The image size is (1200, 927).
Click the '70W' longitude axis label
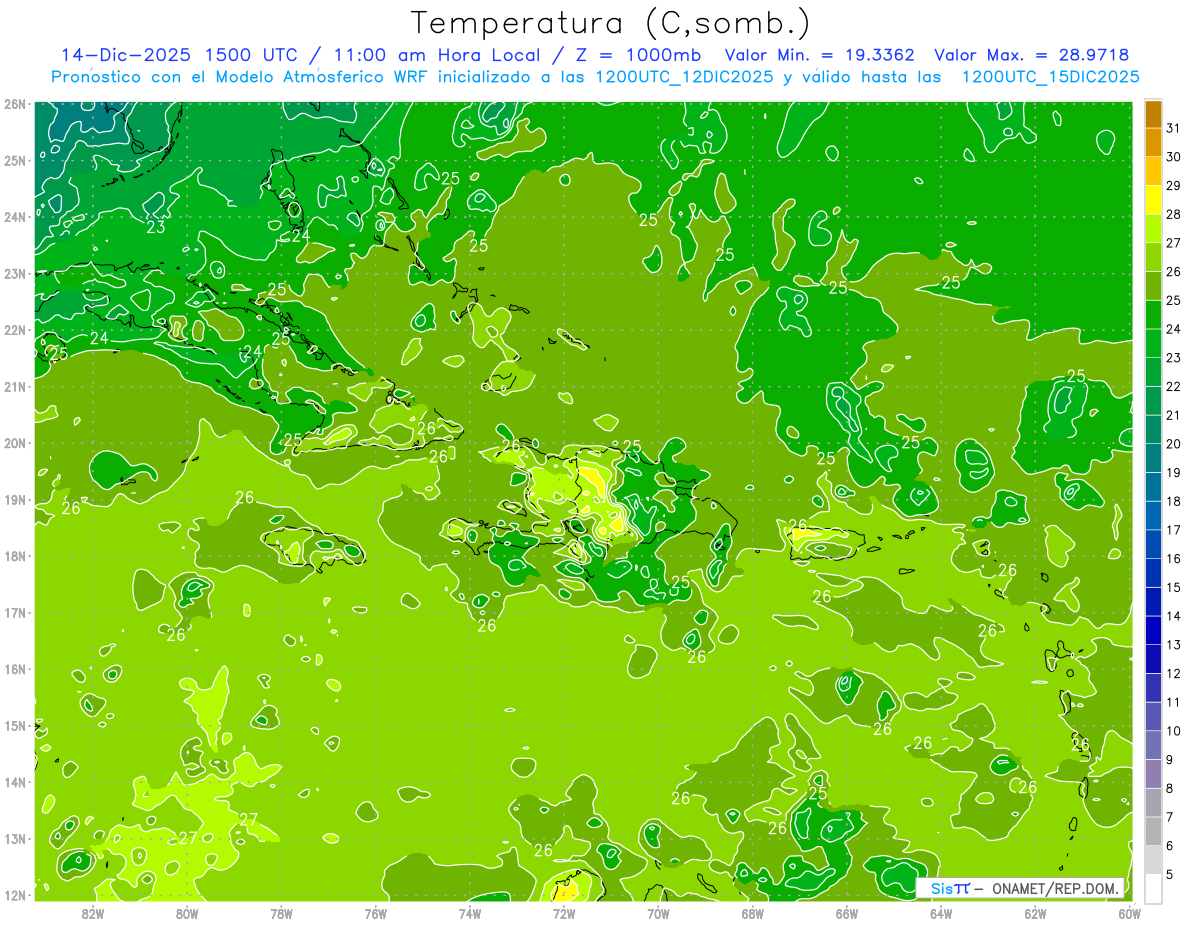(x=658, y=914)
